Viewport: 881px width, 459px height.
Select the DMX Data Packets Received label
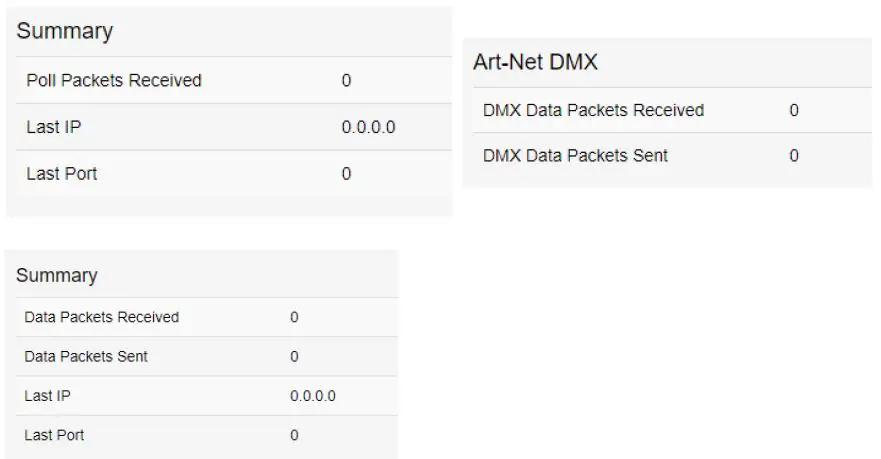coord(593,110)
